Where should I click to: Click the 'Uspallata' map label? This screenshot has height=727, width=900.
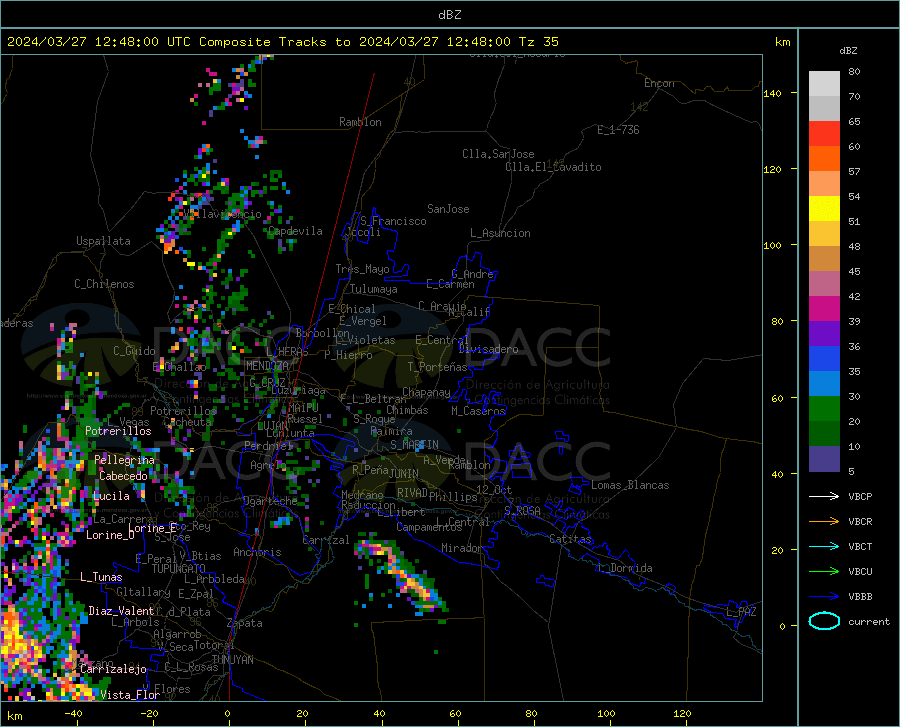[103, 241]
